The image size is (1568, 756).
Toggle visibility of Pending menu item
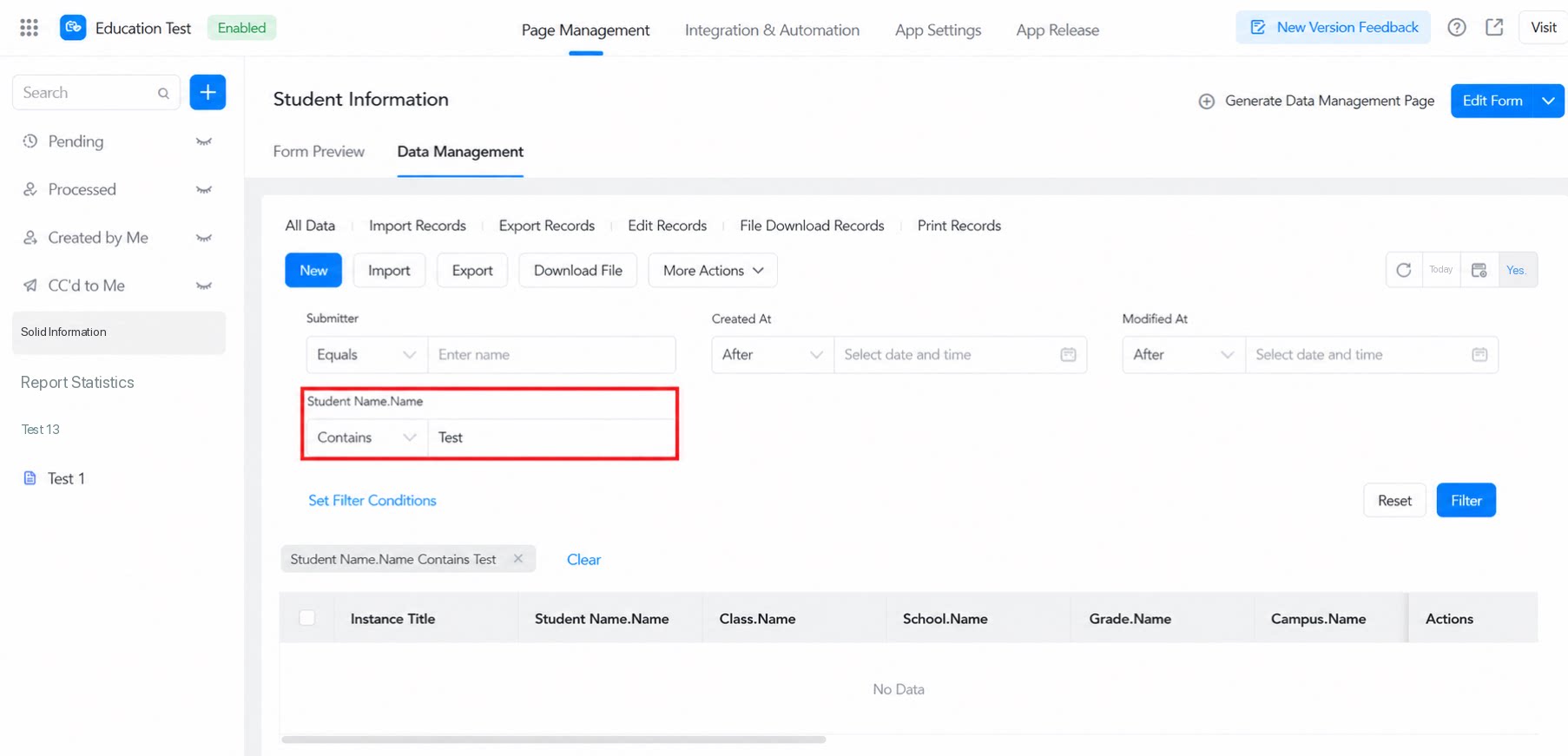click(204, 141)
